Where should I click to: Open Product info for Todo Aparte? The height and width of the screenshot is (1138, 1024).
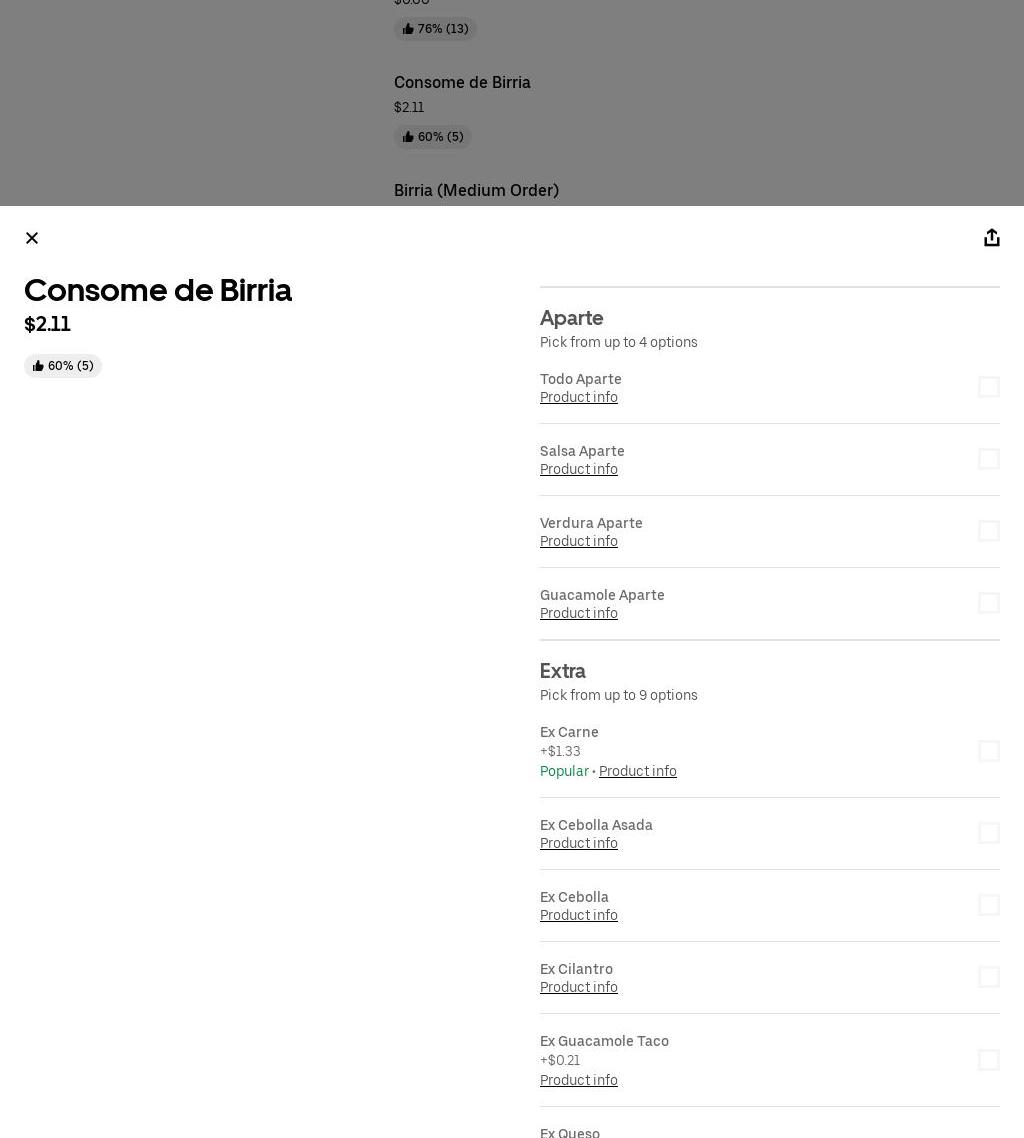(579, 398)
